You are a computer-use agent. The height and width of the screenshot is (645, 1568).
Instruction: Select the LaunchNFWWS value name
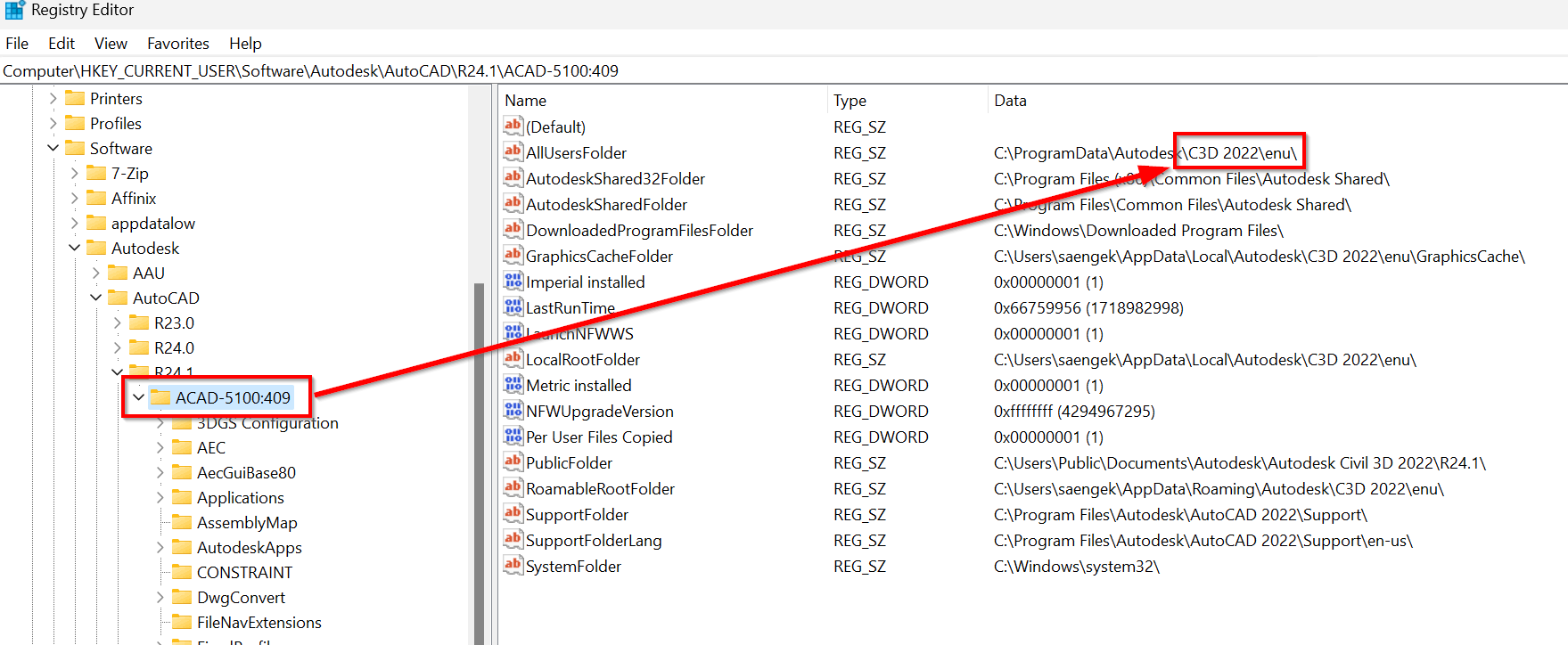(x=579, y=333)
